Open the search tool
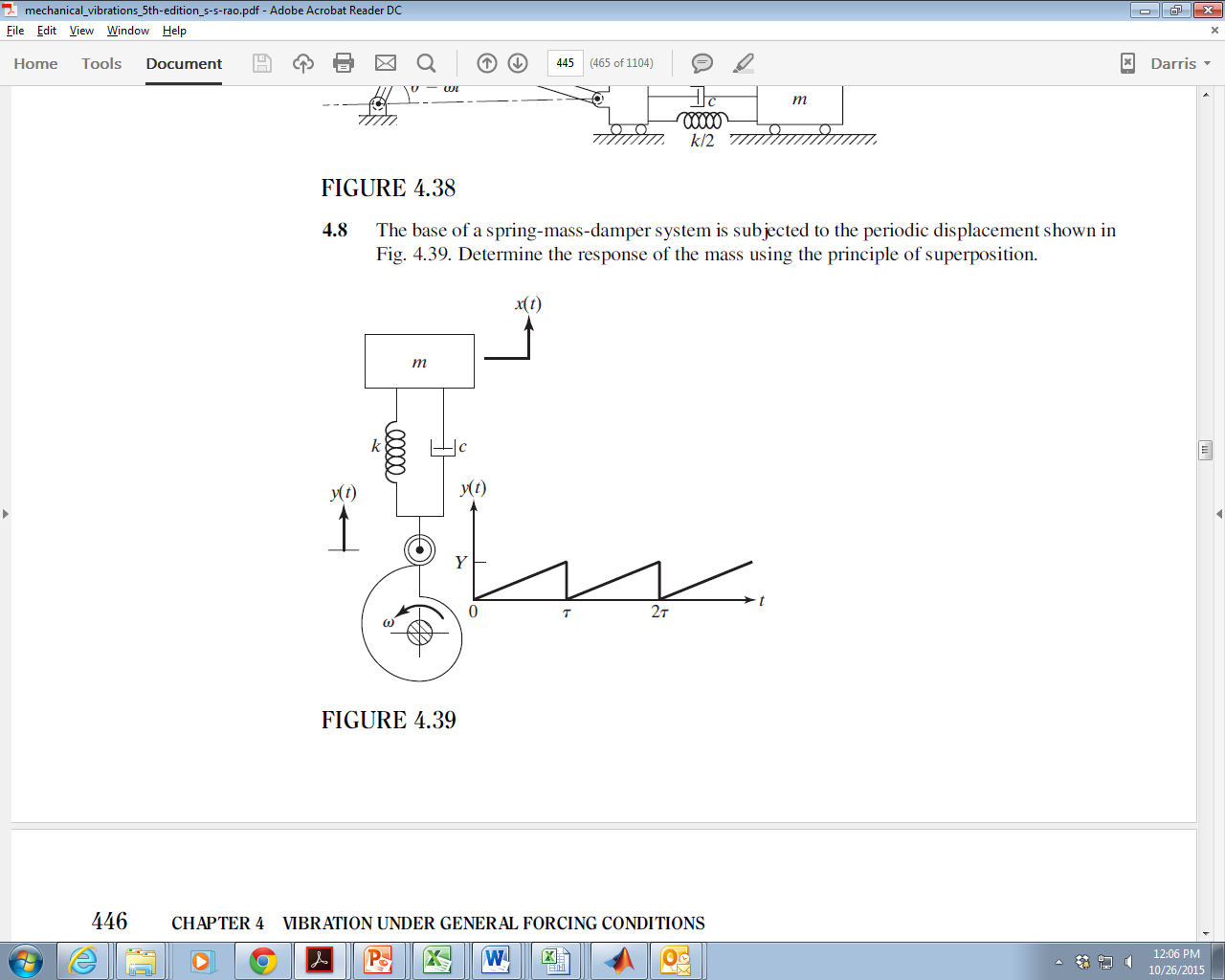1225x980 pixels. [x=426, y=63]
